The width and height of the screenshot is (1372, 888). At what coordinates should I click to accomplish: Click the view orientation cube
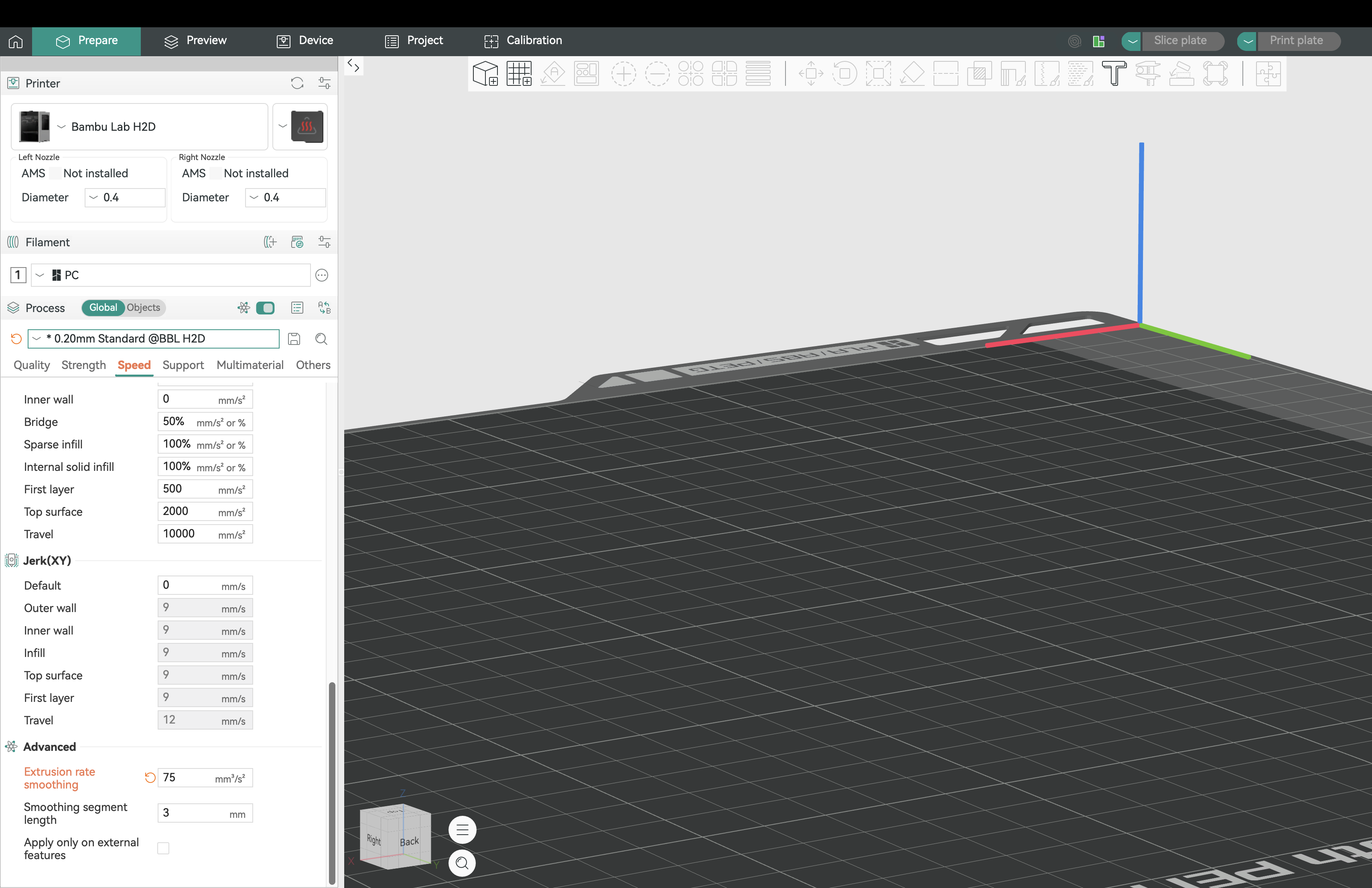(396, 837)
